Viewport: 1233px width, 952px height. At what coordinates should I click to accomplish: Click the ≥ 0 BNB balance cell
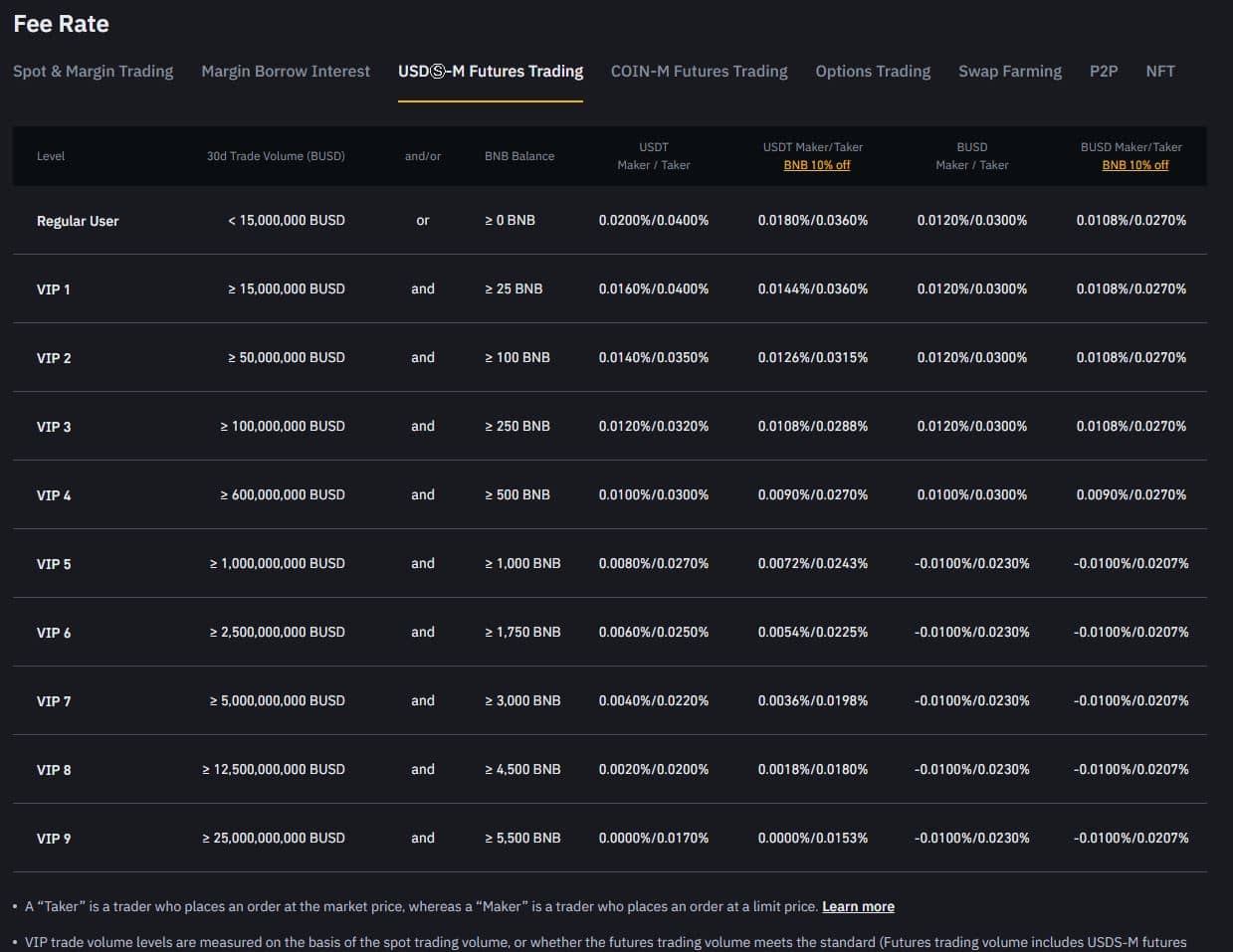[x=510, y=220]
